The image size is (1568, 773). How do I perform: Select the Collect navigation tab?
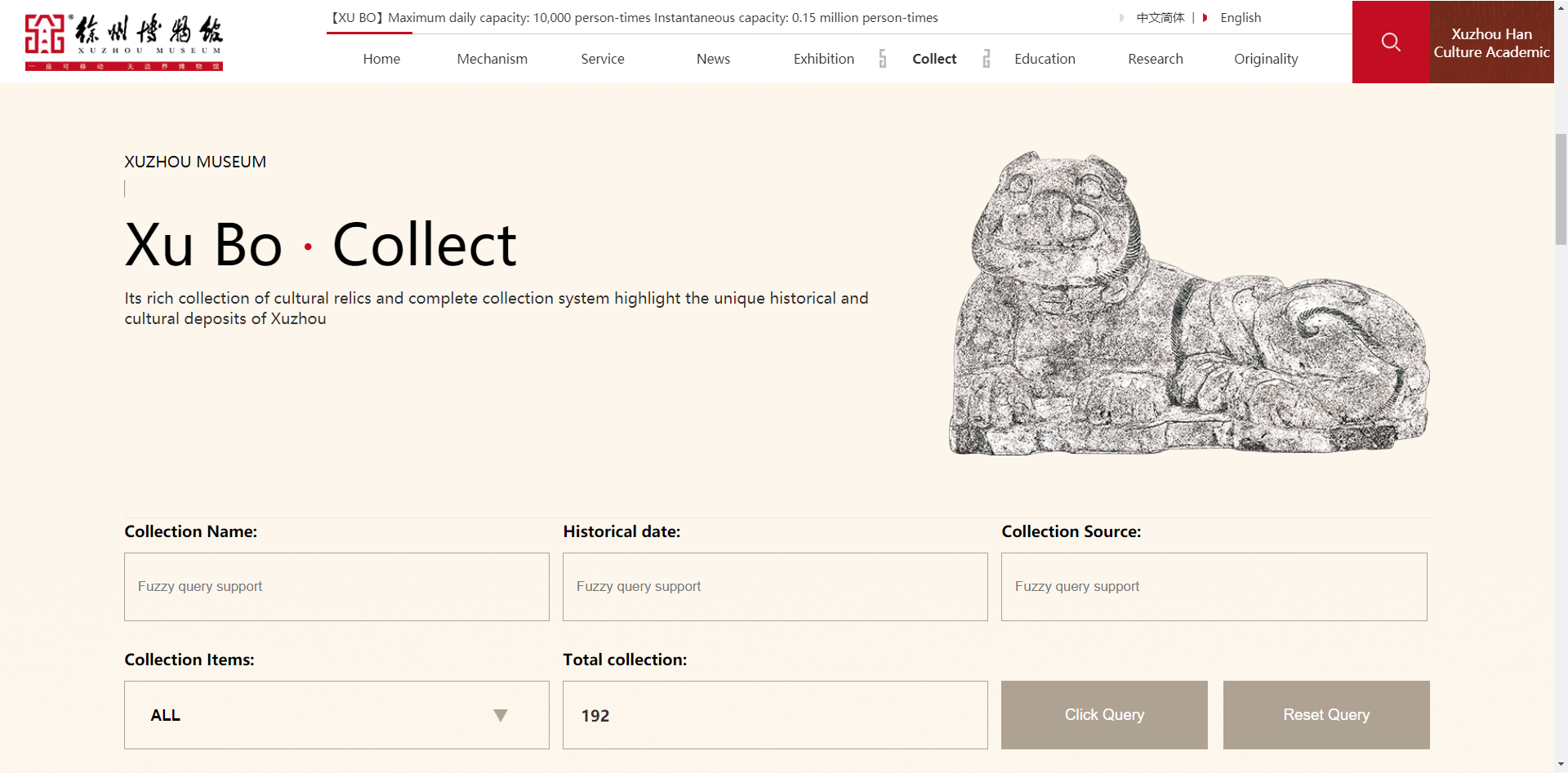tap(934, 59)
